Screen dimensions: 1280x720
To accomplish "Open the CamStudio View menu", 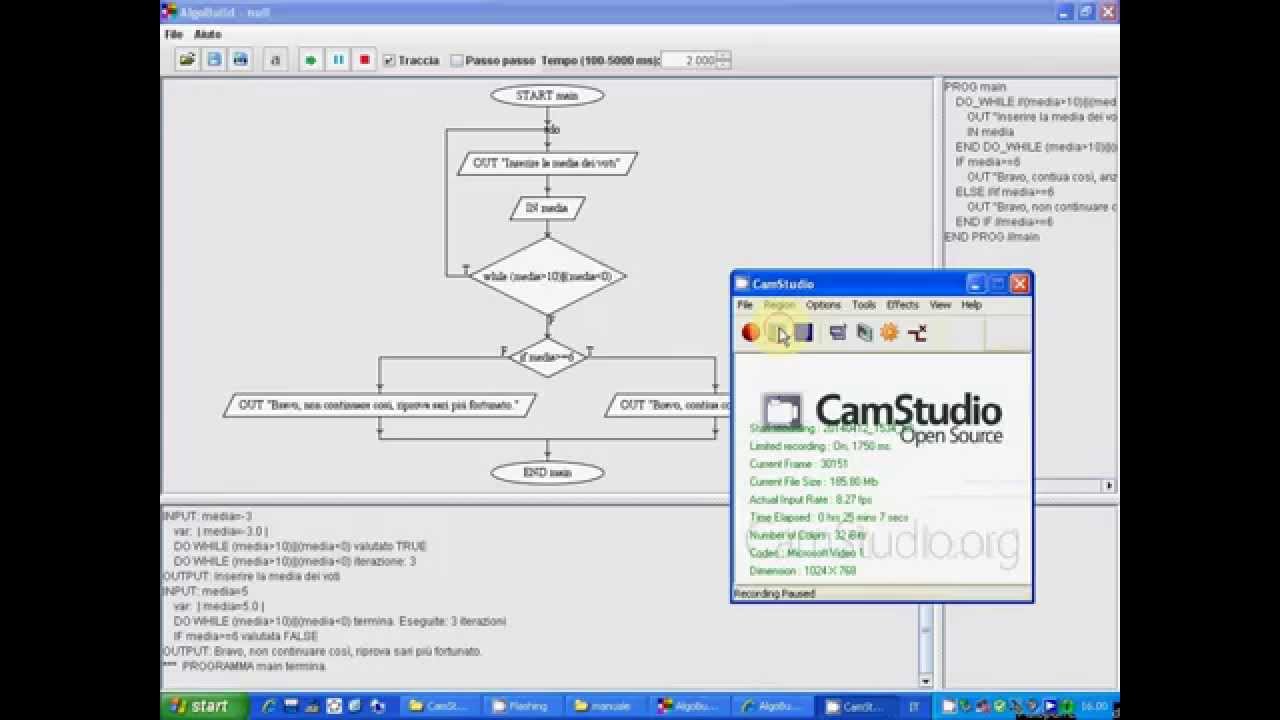I will click(x=940, y=305).
